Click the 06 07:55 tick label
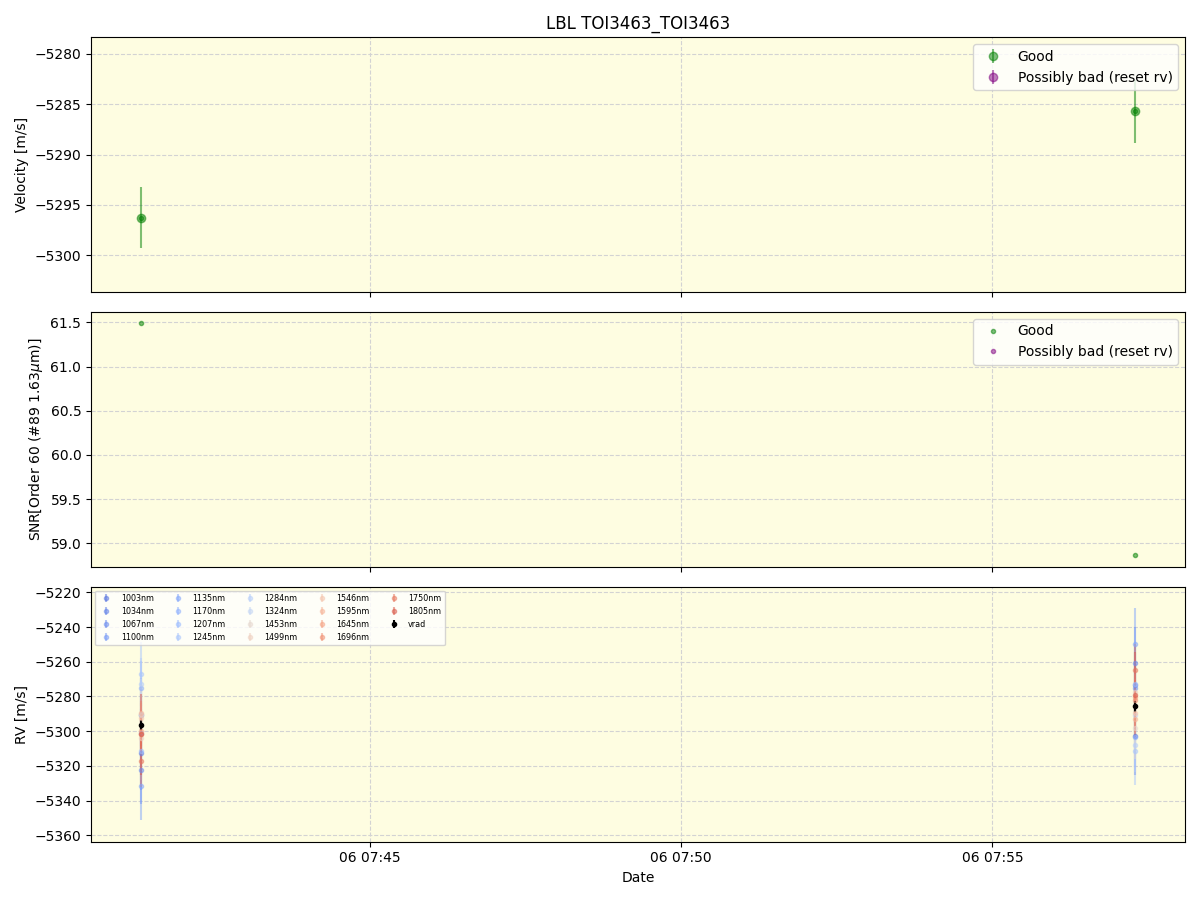 point(992,857)
